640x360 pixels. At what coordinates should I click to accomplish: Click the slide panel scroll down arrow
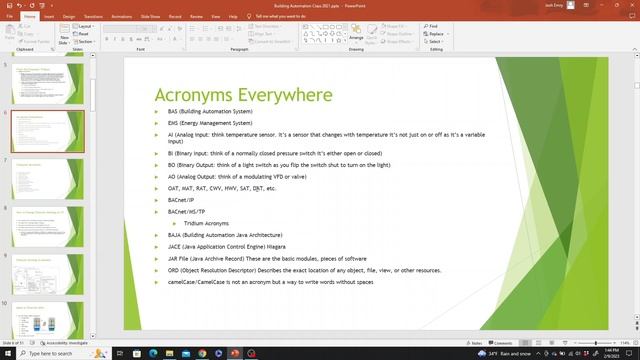click(x=93, y=336)
